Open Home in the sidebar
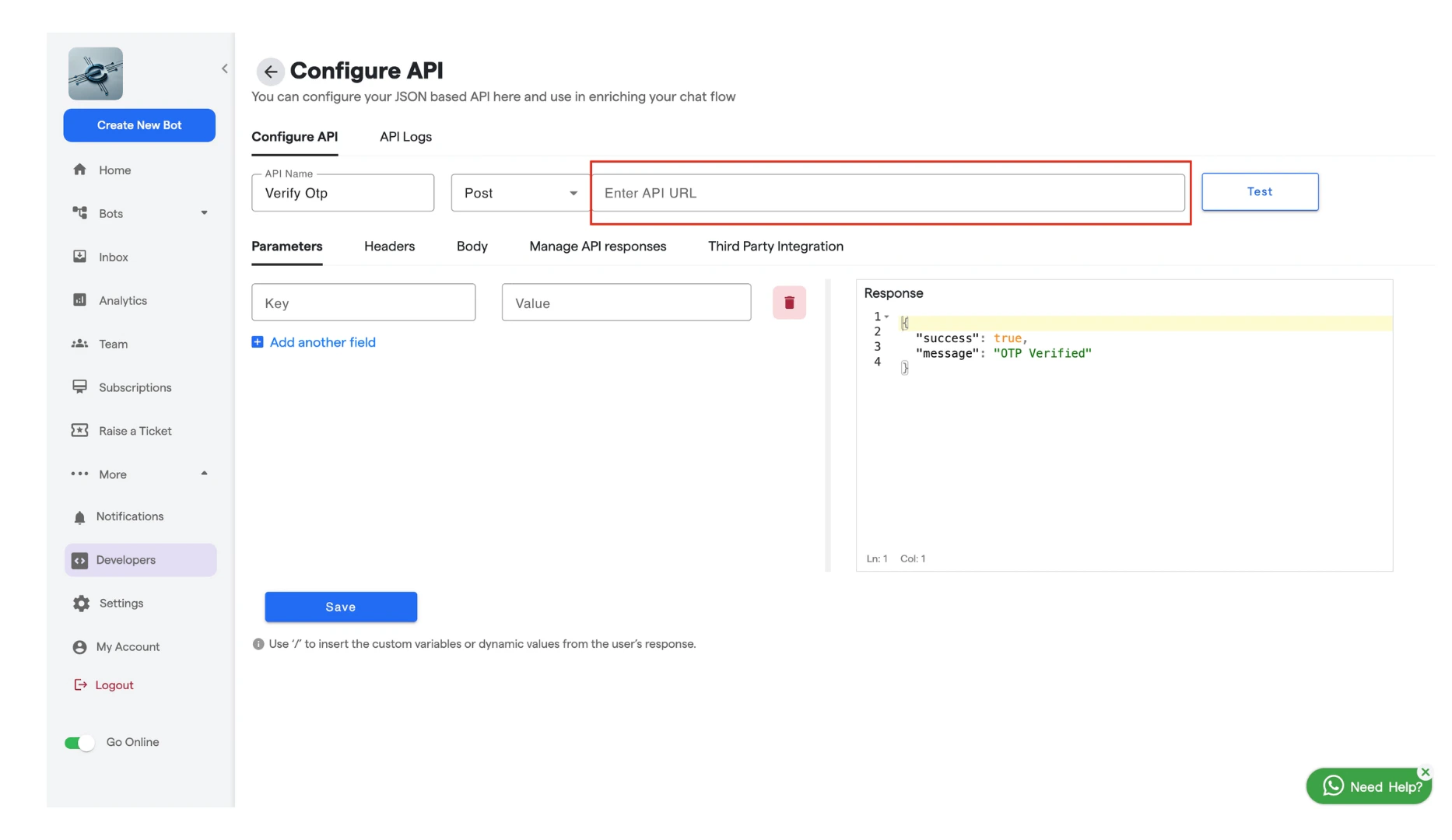This screenshot has height=840, width=1452. [x=114, y=170]
